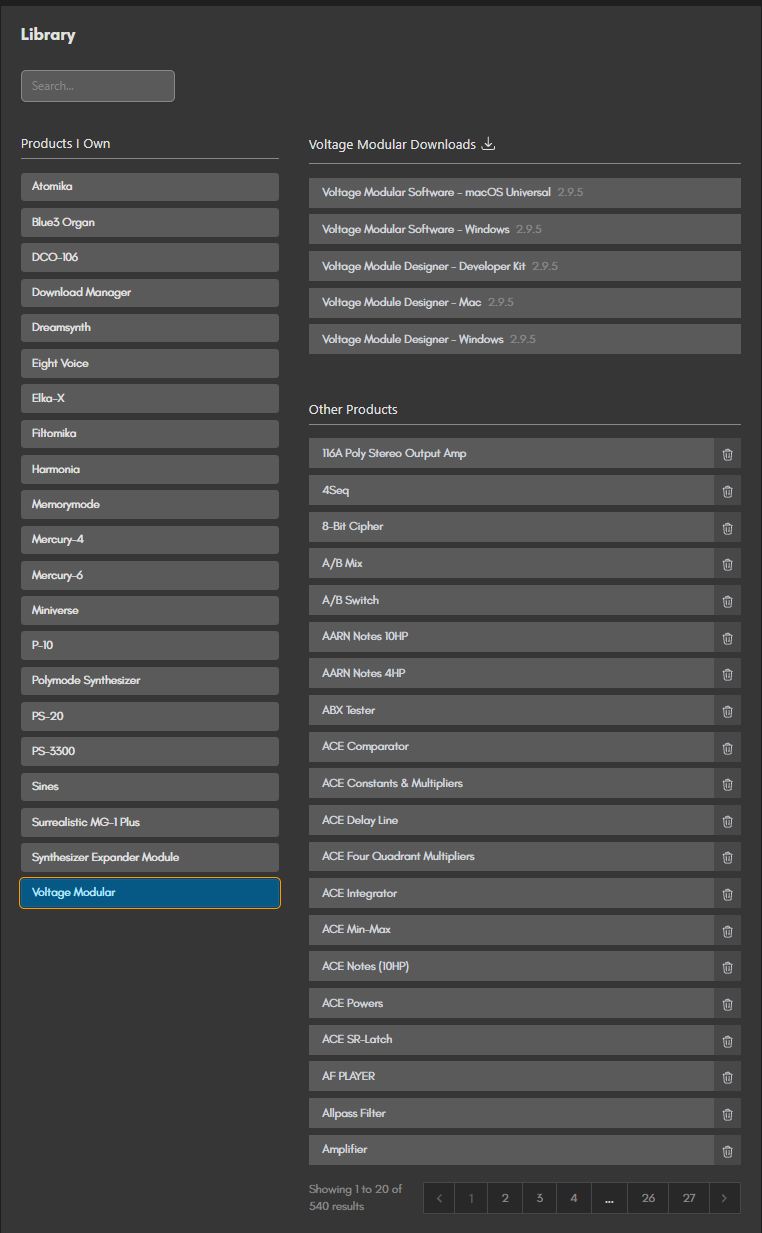Viewport: 762px width, 1233px height.
Task: Select Atomika in Products I Own
Action: click(x=150, y=187)
